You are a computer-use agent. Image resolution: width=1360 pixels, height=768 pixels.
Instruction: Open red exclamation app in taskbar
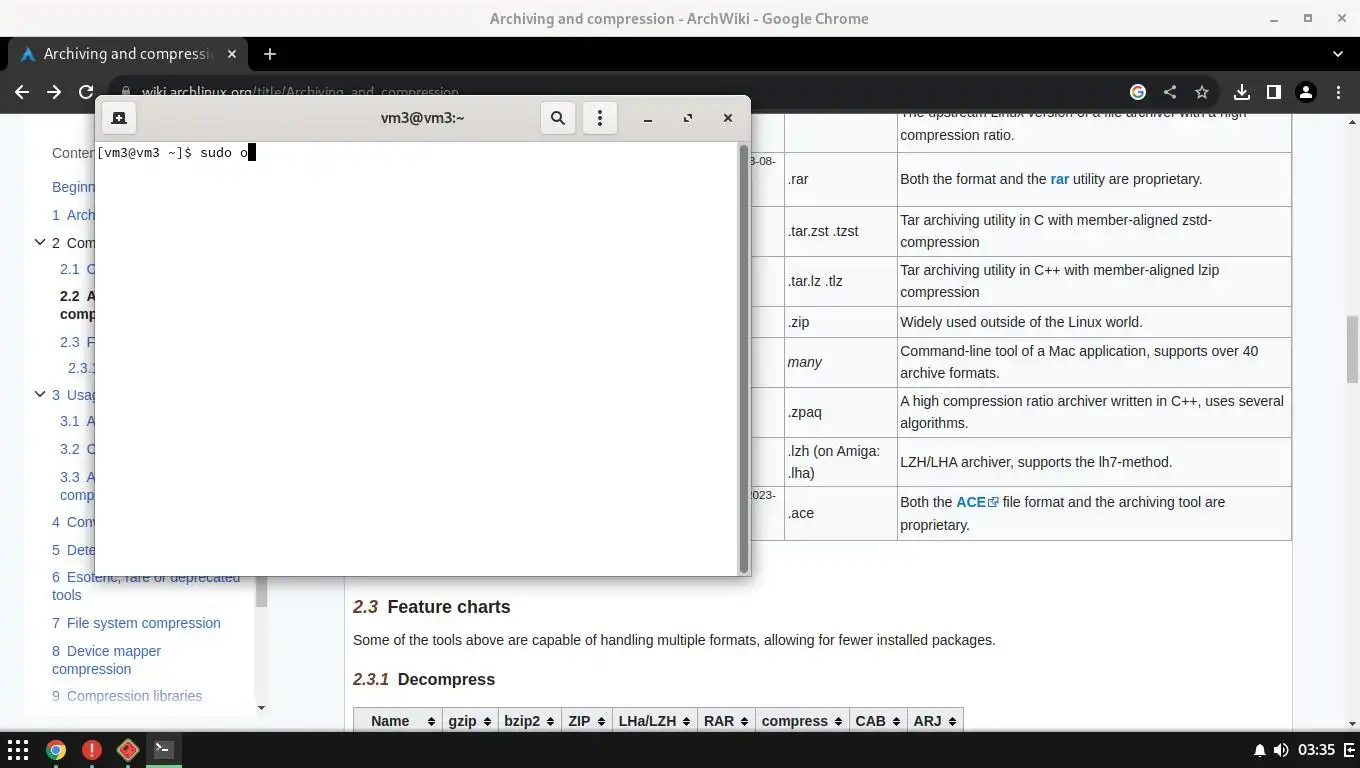coord(92,749)
